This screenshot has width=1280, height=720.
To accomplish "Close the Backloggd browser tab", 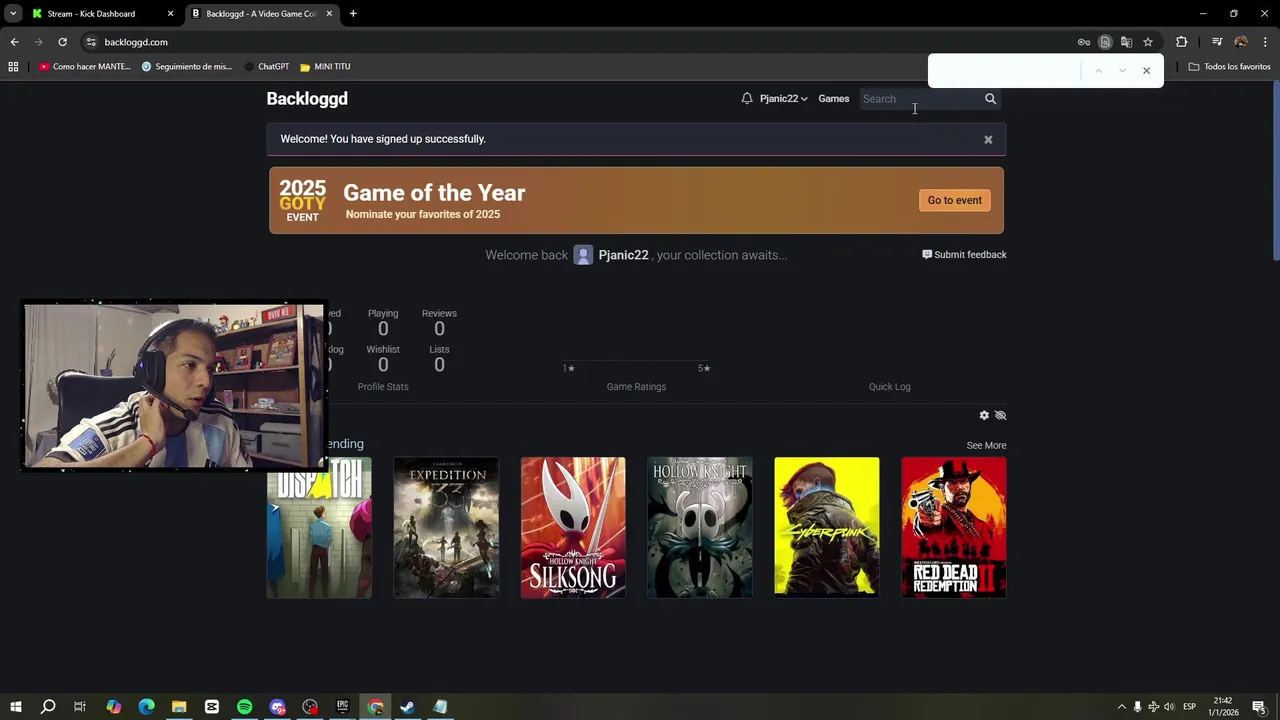I will tap(329, 14).
